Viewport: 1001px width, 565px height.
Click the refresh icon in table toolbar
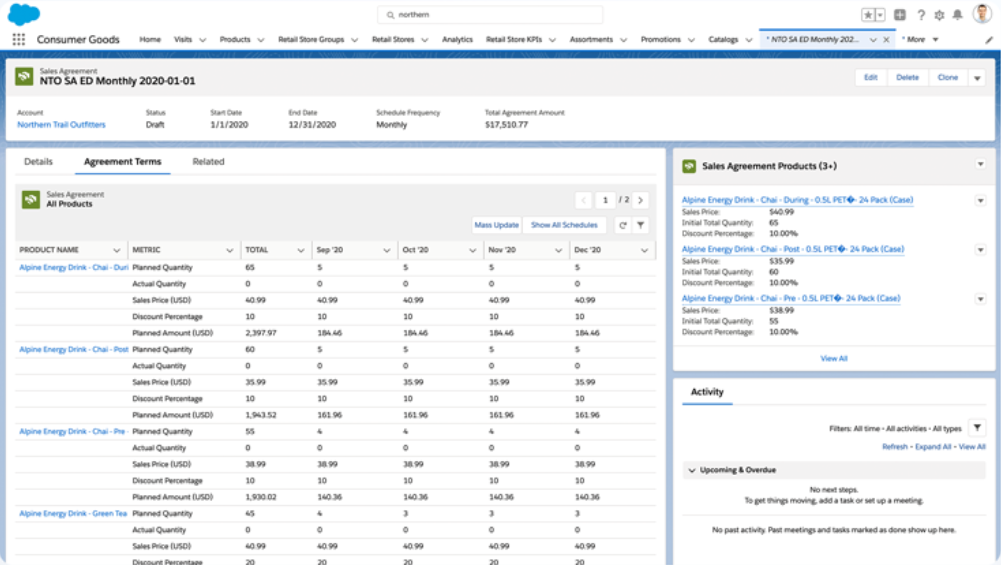[622, 225]
